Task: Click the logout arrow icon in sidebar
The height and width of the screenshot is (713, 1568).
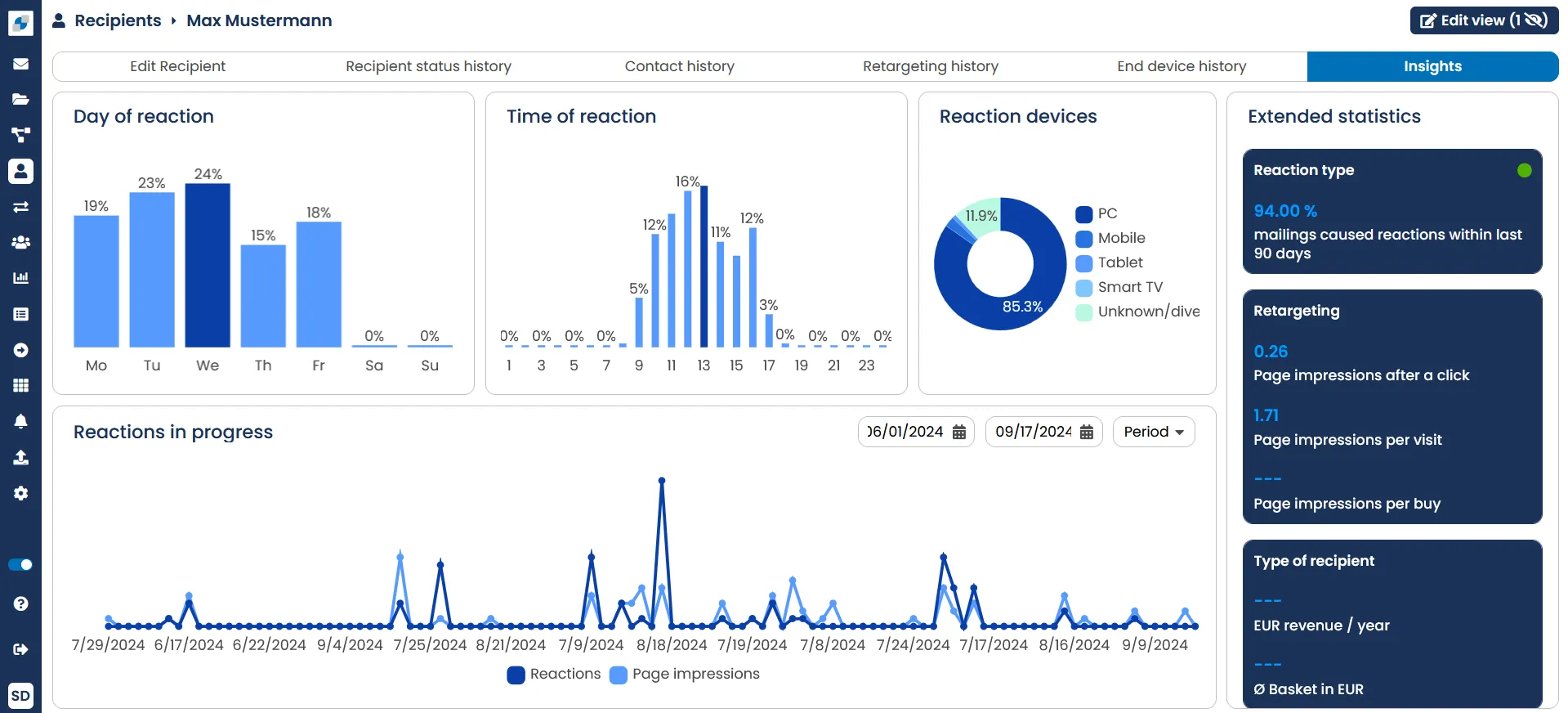Action: point(20,649)
